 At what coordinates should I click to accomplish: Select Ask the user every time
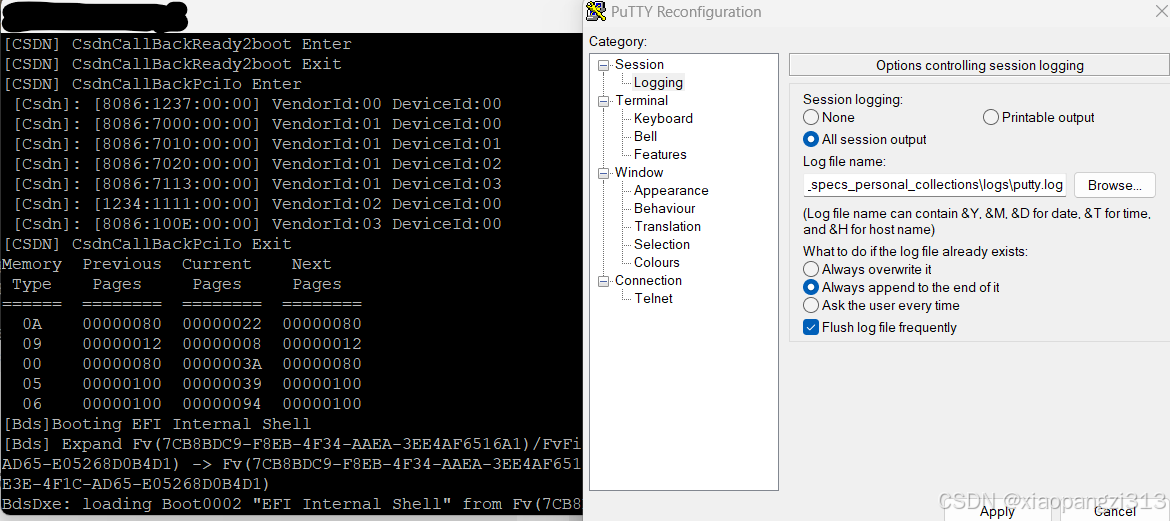pos(881,305)
